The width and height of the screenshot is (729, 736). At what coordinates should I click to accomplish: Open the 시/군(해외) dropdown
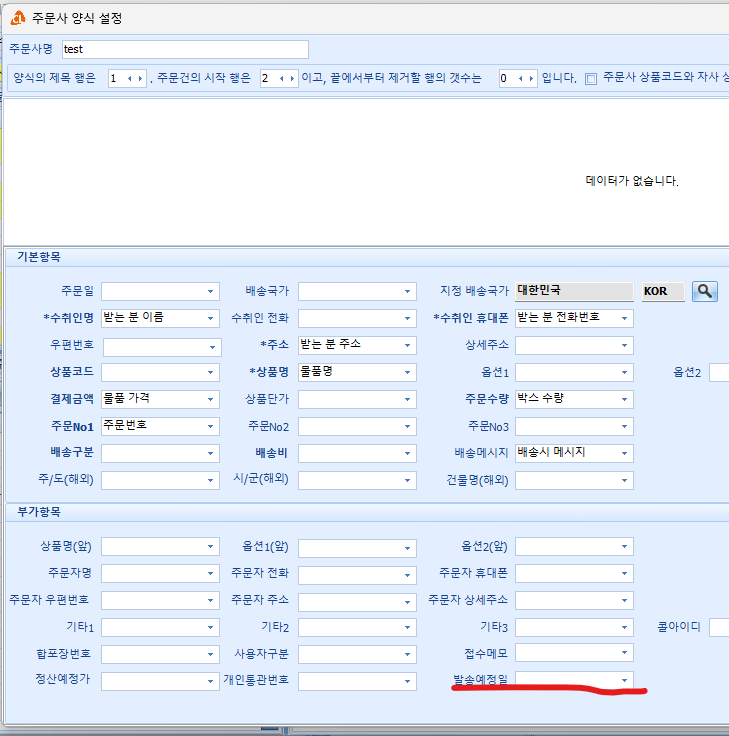[x=407, y=481]
